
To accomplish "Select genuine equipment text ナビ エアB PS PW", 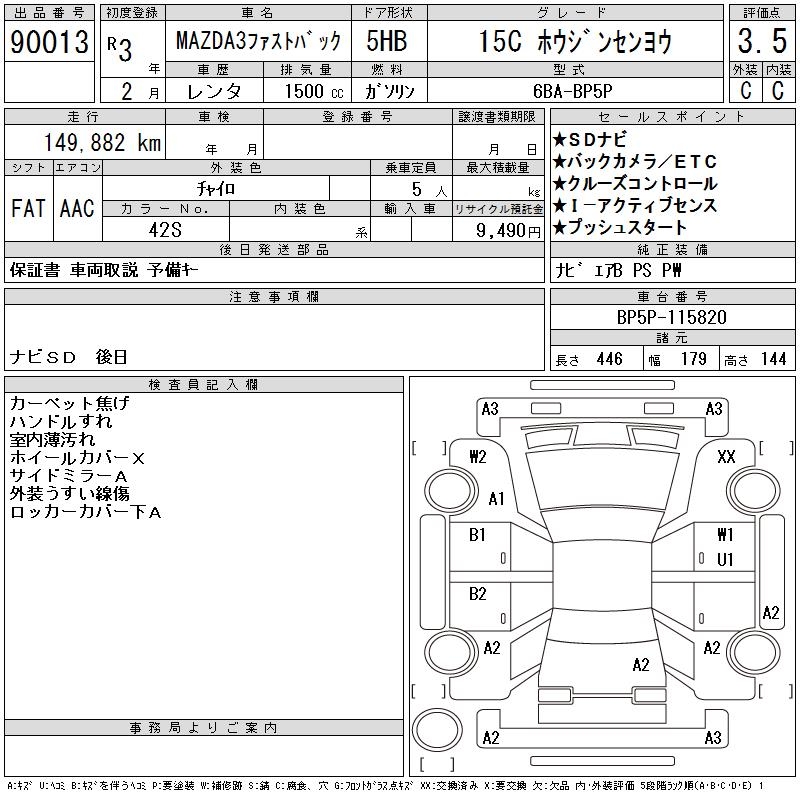I will (x=618, y=270).
